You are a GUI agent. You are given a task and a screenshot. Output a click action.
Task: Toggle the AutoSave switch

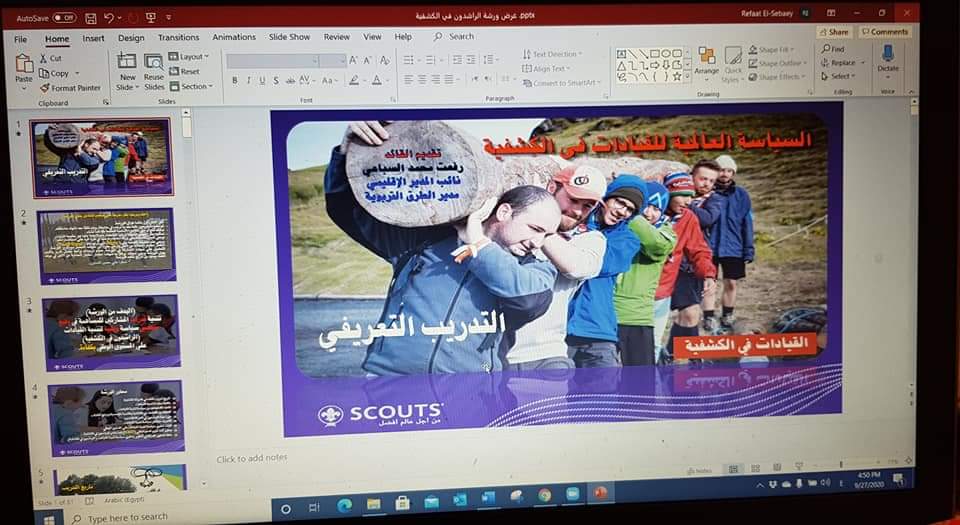63,18
